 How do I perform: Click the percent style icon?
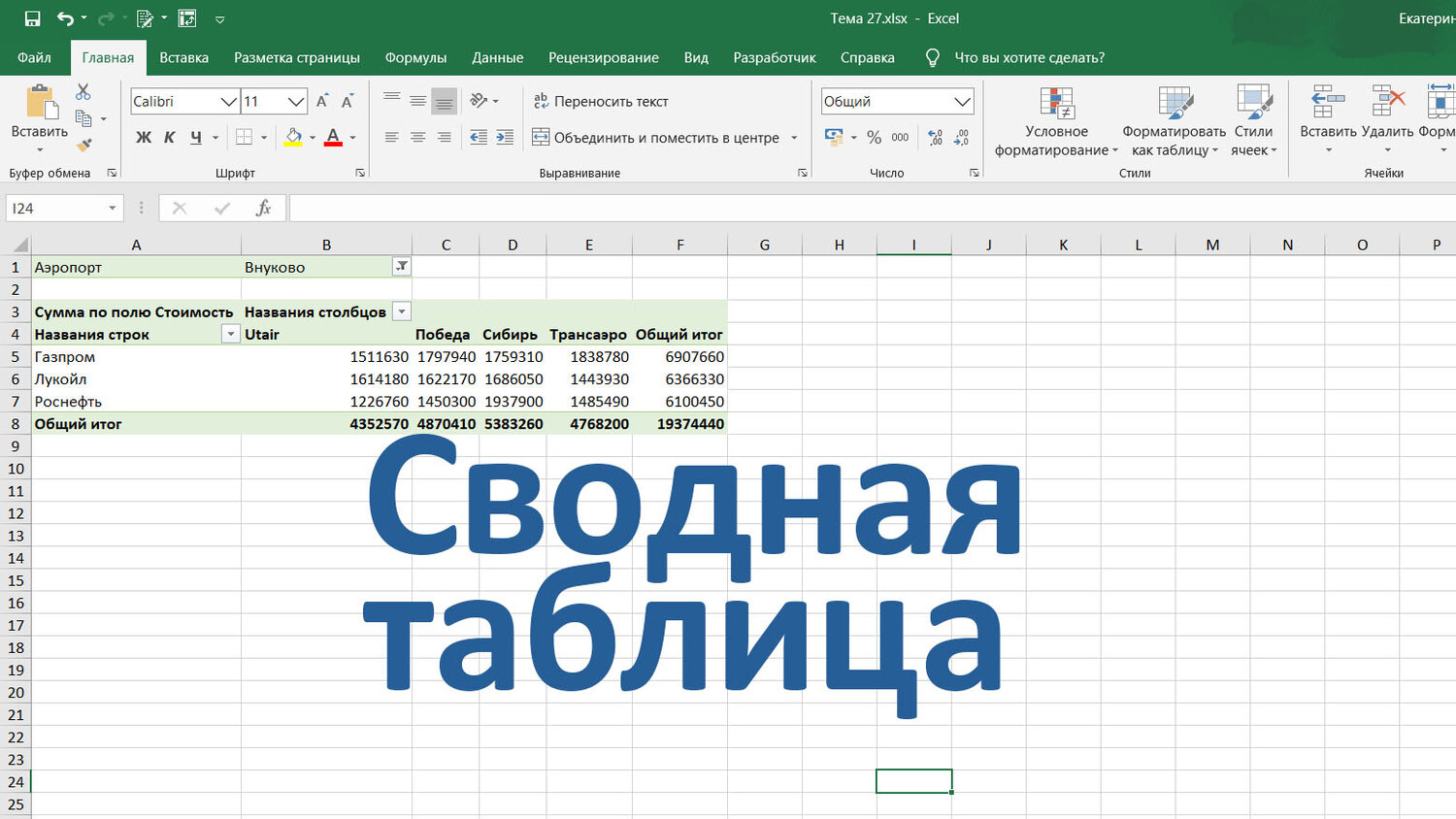(872, 137)
